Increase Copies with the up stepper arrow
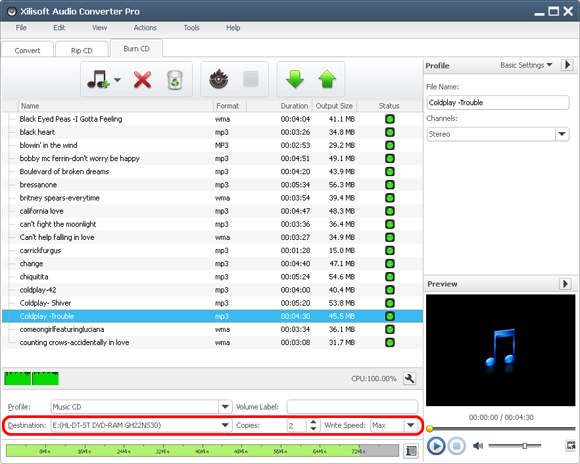Screen dimensions: 580x464 point(313,422)
